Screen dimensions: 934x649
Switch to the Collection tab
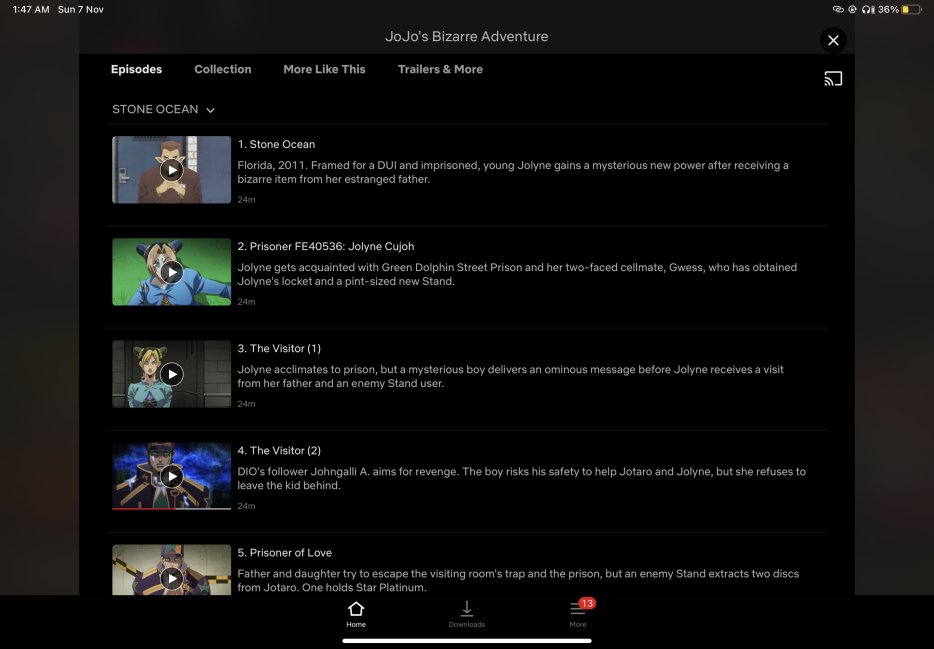click(223, 69)
